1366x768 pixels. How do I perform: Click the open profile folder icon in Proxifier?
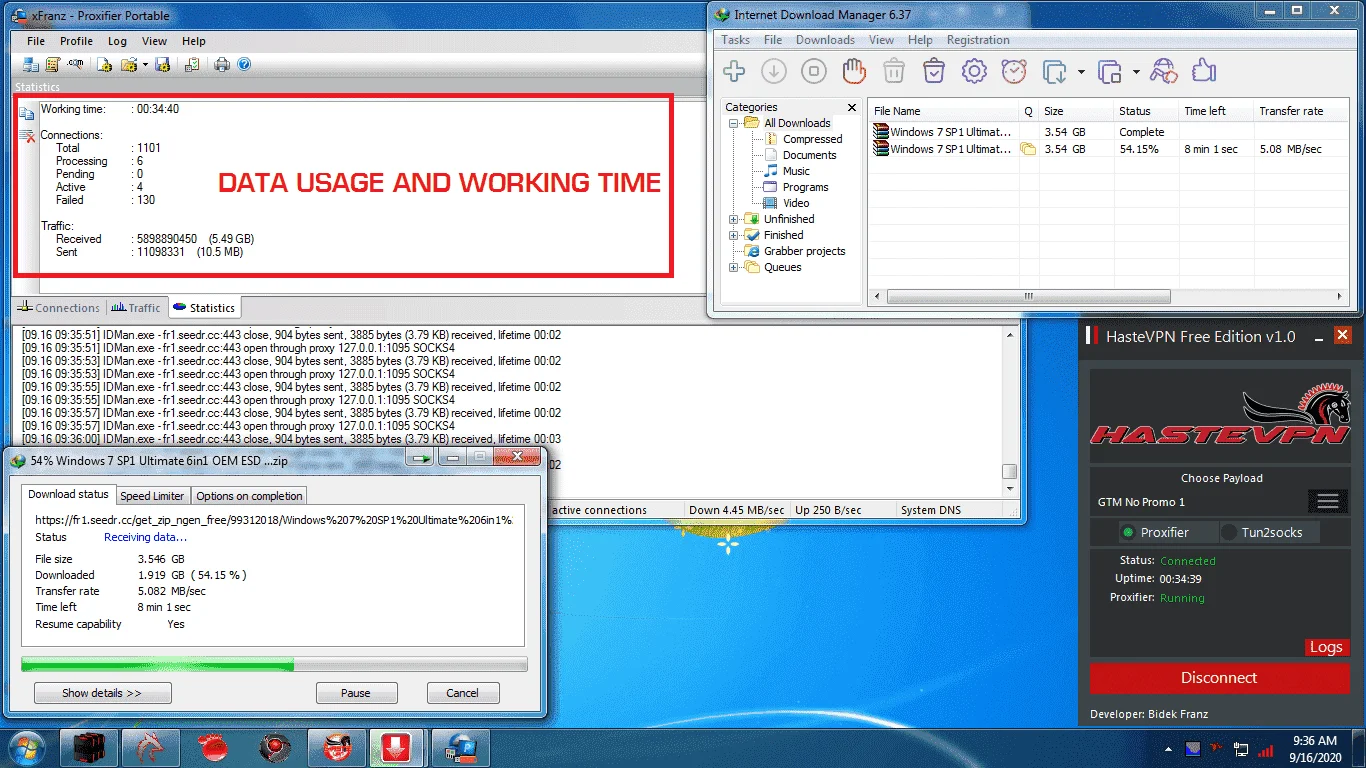(128, 65)
